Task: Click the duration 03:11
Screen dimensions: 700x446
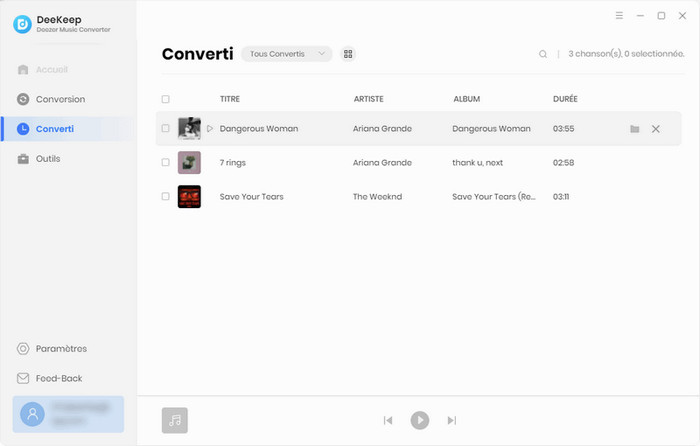Action: click(x=561, y=196)
